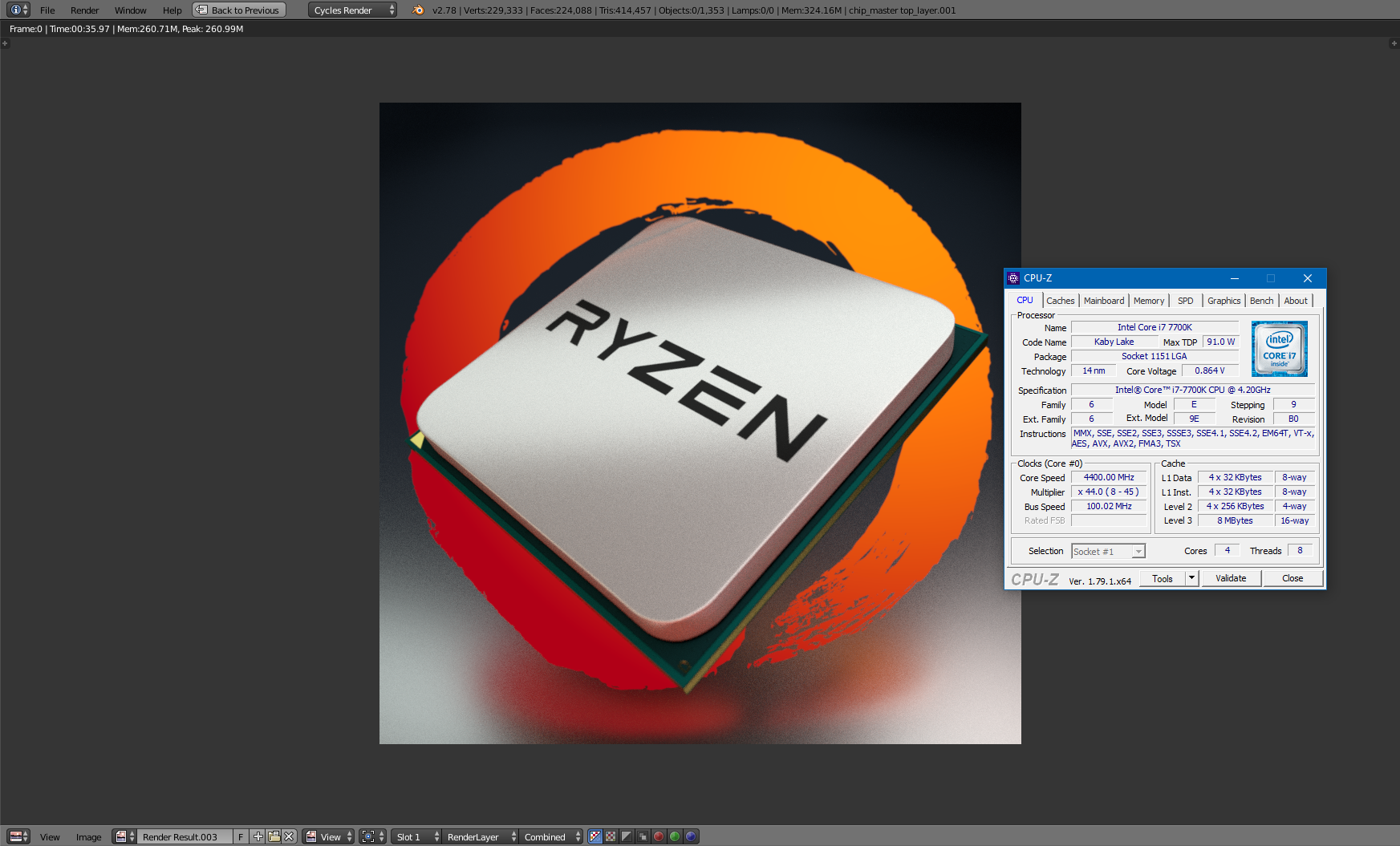Open the Slot 1 render slot dropdown

[416, 836]
